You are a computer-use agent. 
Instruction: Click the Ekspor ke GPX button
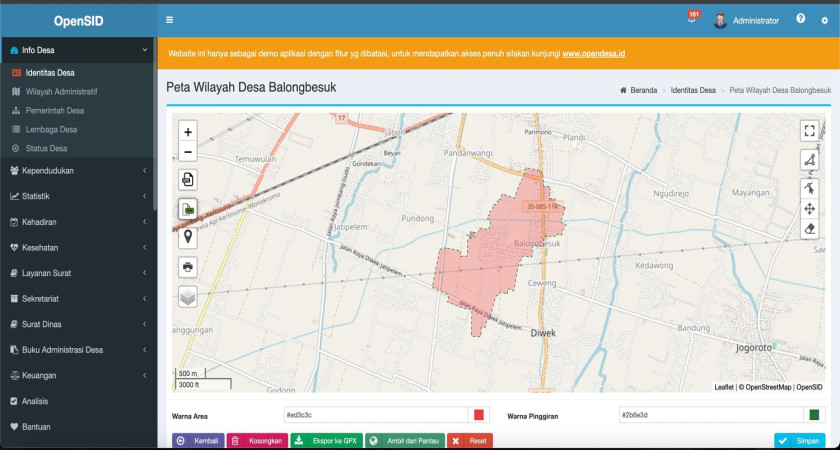[x=326, y=440]
